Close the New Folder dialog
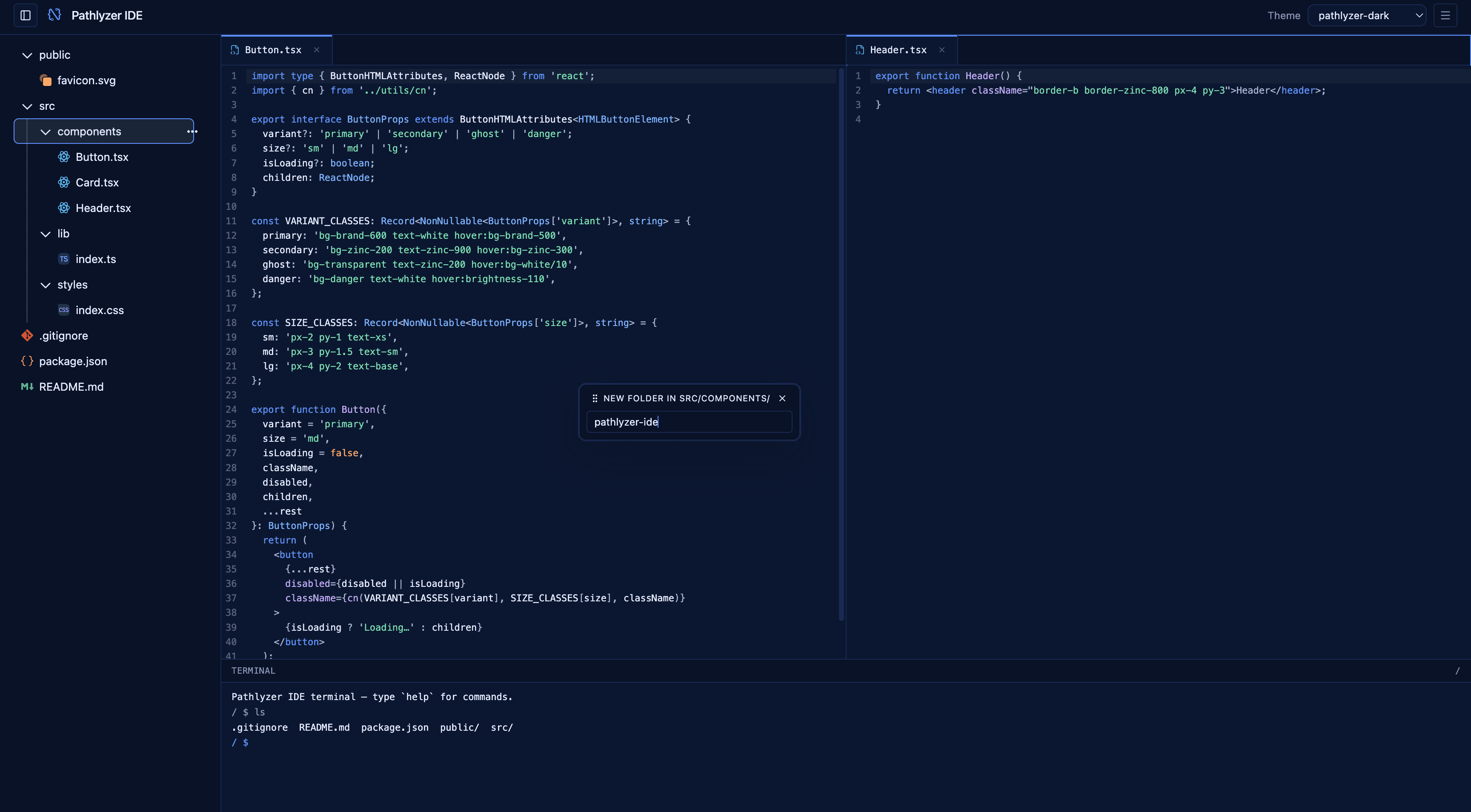 (x=782, y=399)
